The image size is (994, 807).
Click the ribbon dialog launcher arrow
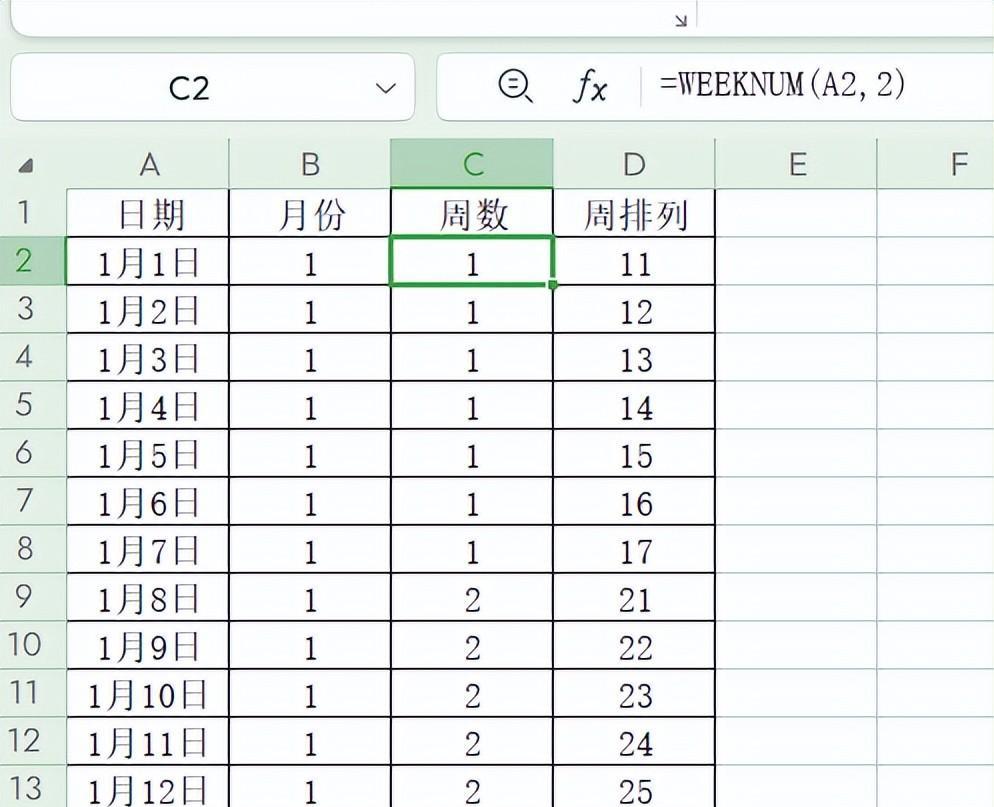tap(681, 22)
